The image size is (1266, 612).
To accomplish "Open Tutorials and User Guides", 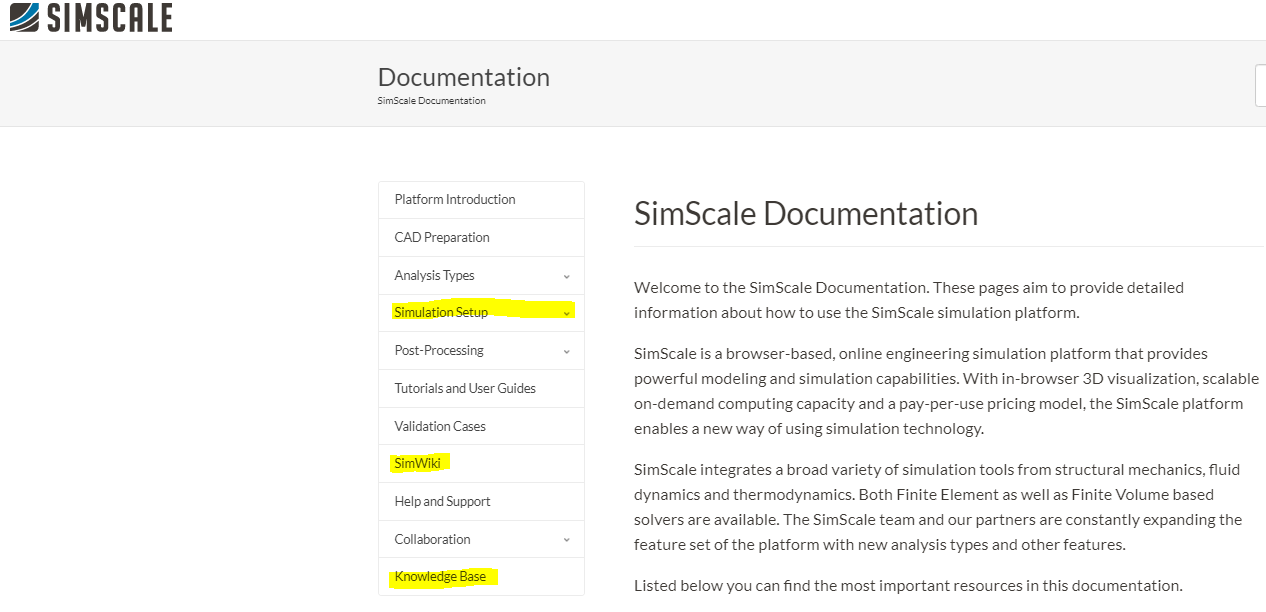I will tap(465, 388).
